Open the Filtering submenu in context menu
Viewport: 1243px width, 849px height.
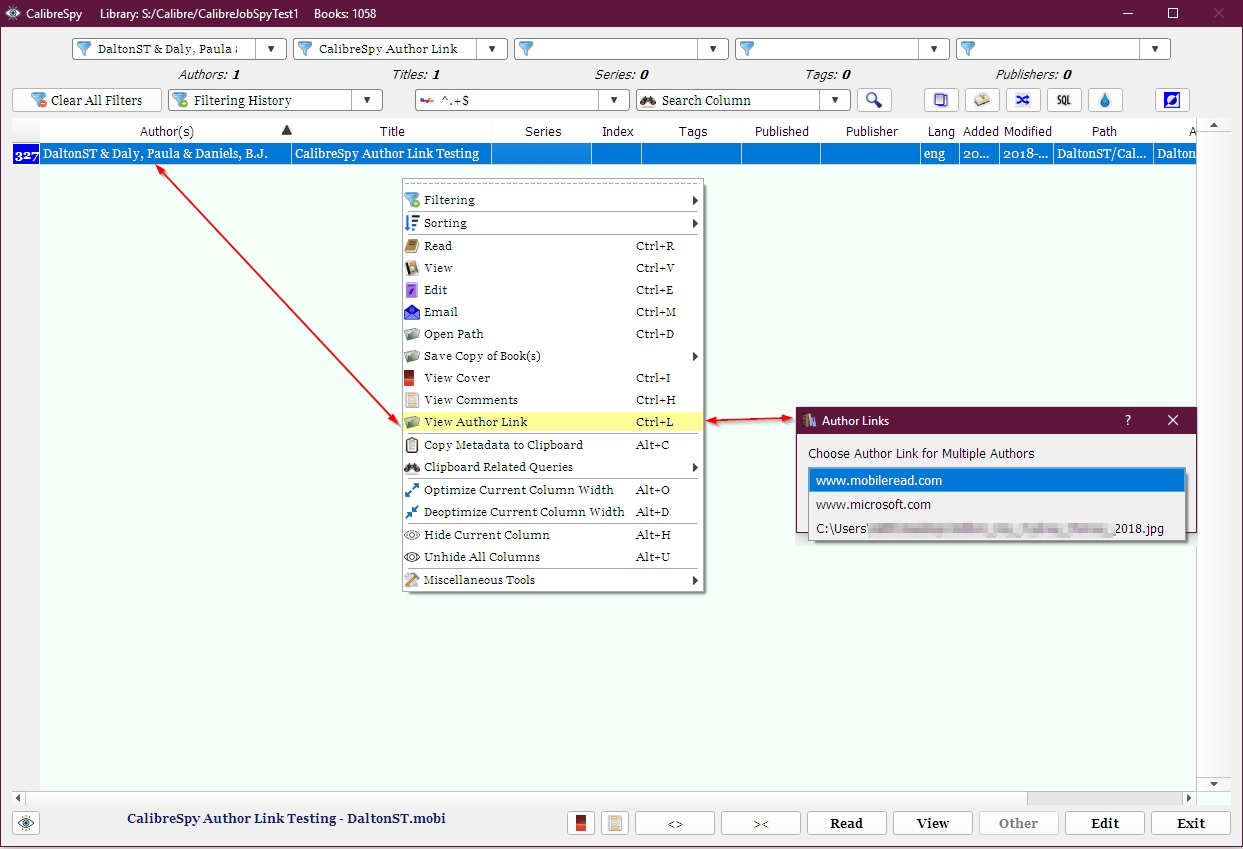[552, 200]
